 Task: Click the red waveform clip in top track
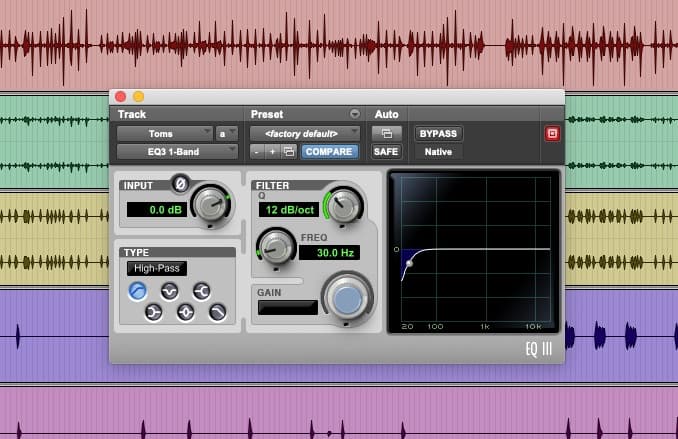339,45
